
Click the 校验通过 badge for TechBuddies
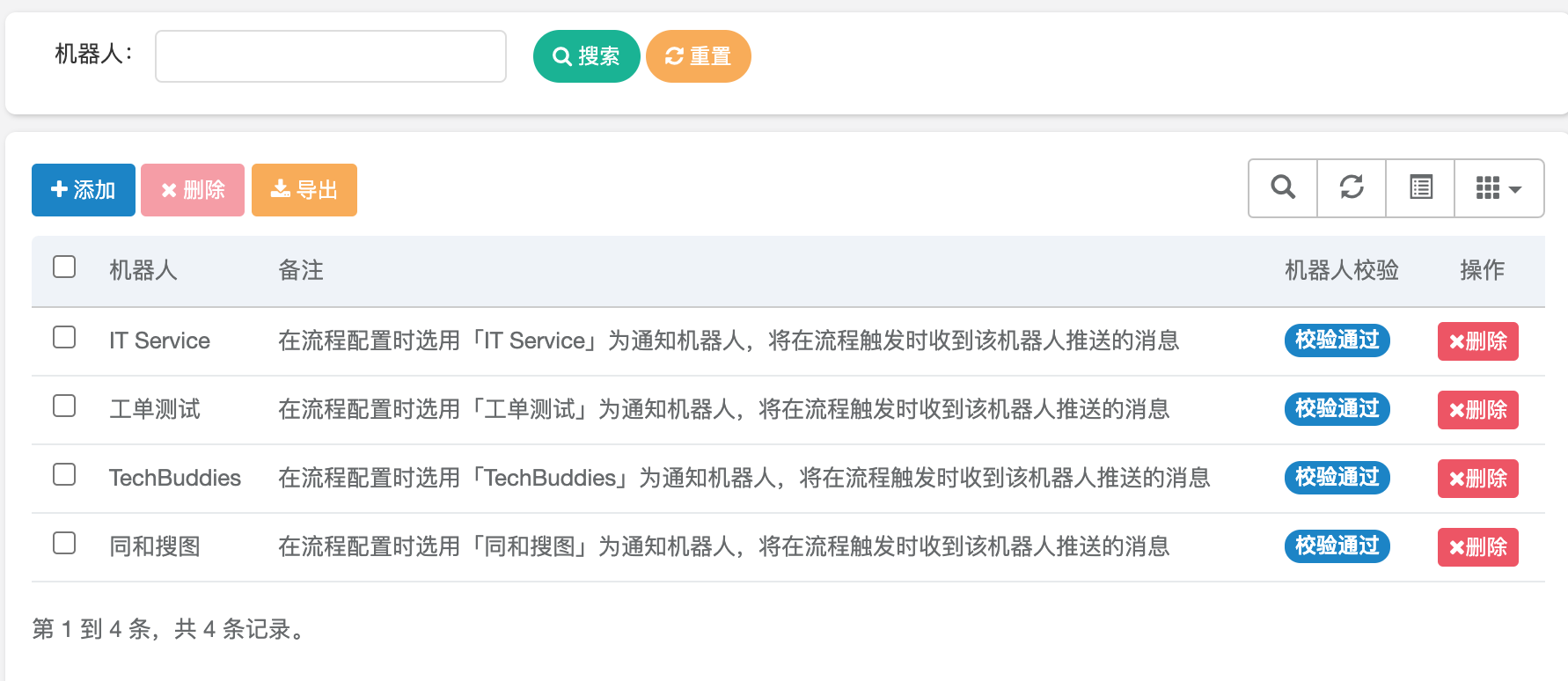[1337, 478]
